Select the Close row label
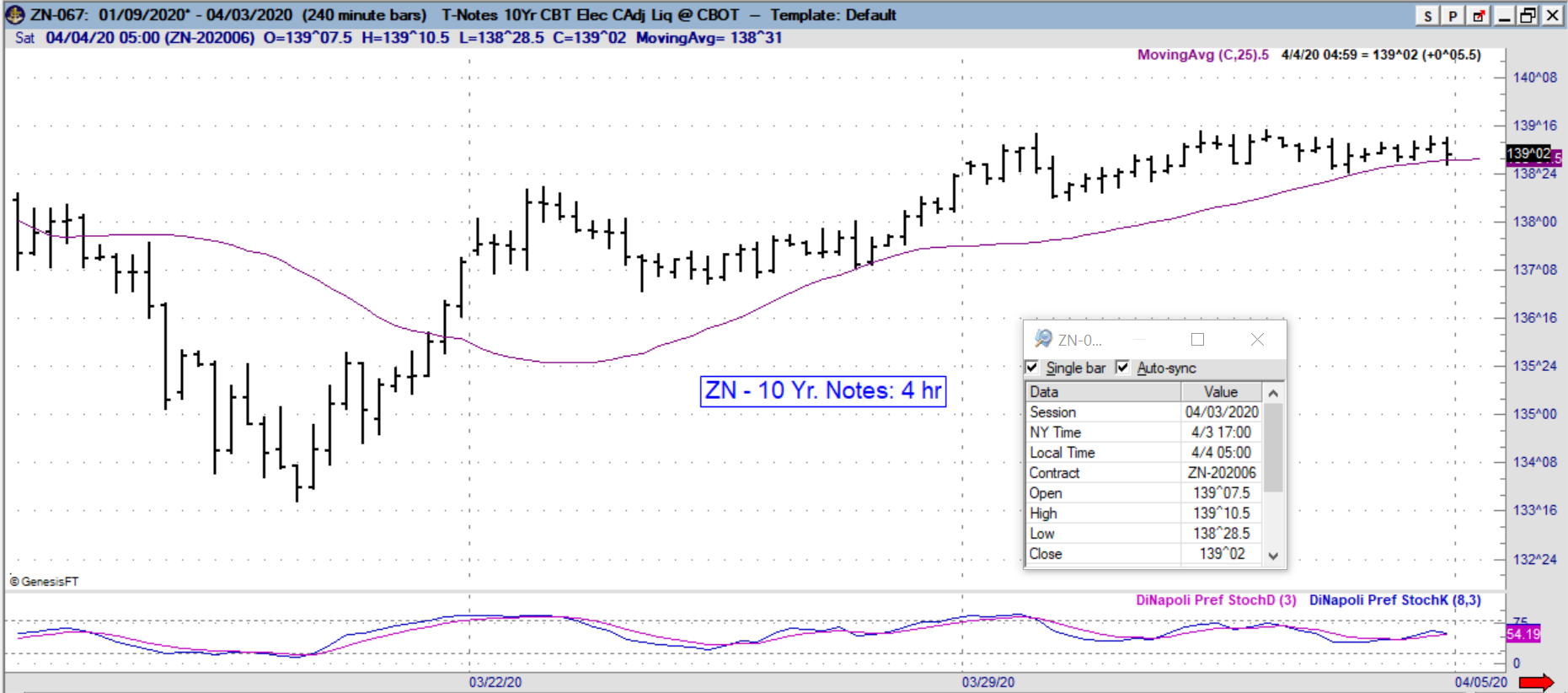Screen dimensions: 1568x693 [1046, 554]
